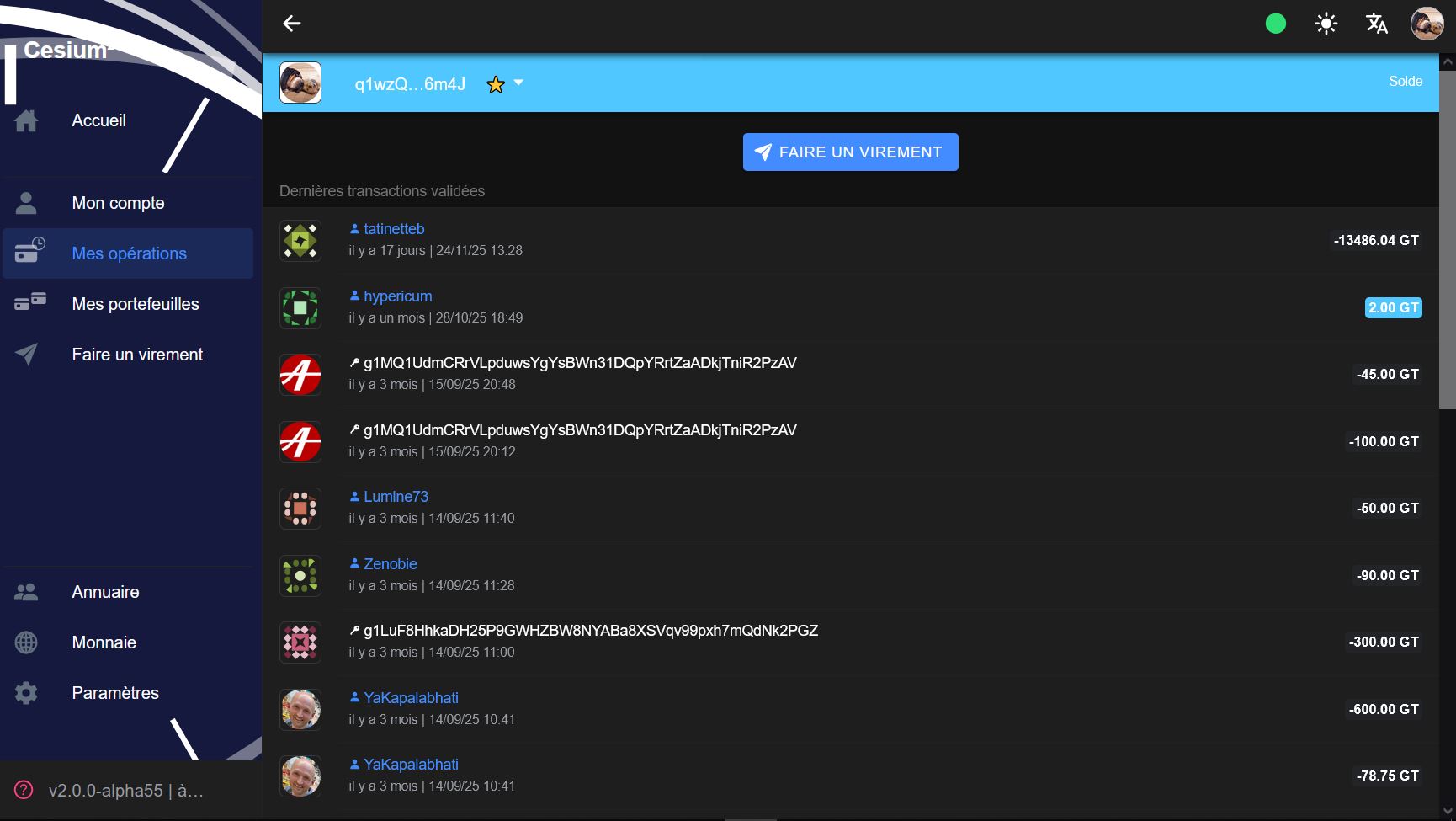The height and width of the screenshot is (821, 1456).
Task: Toggle light/dark theme sun icon
Action: (x=1326, y=24)
